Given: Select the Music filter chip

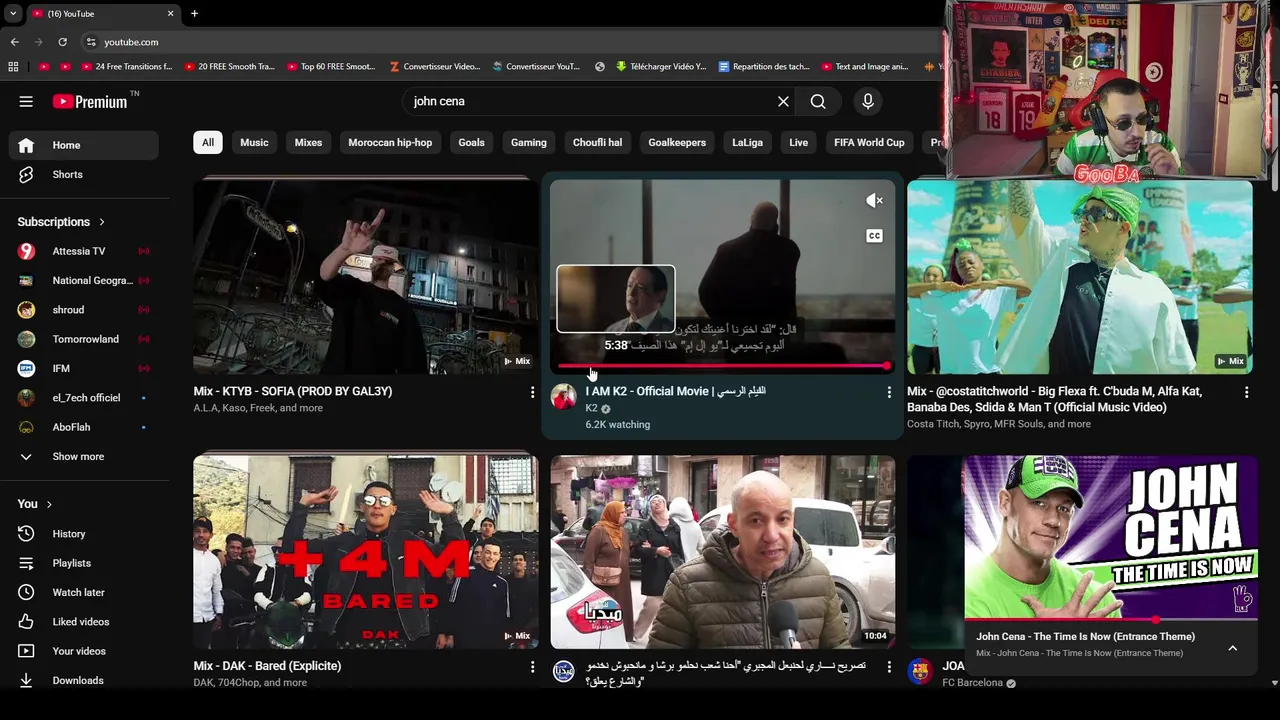Looking at the screenshot, I should [x=254, y=143].
